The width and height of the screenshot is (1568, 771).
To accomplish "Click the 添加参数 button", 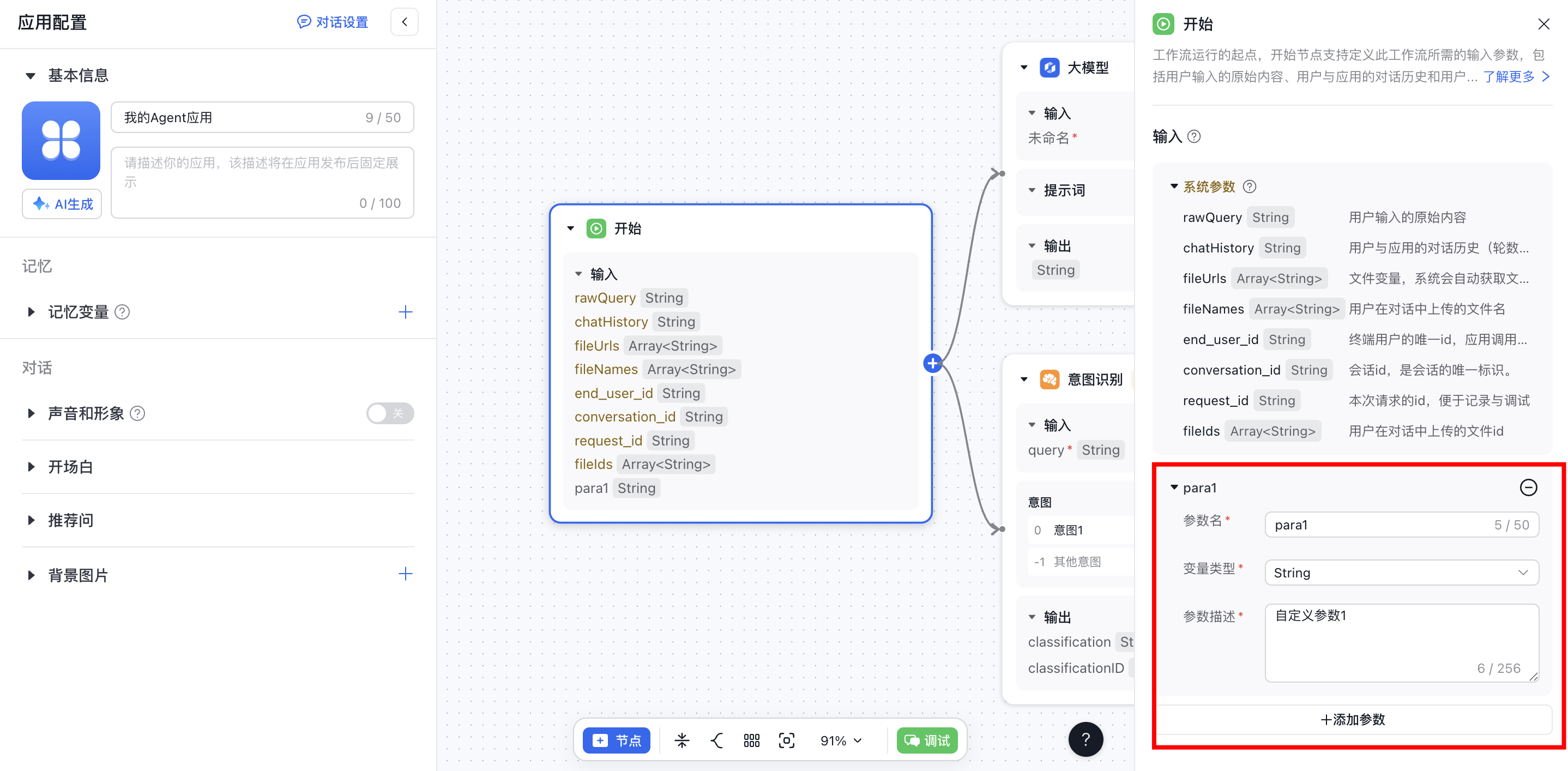I will tap(1353, 719).
